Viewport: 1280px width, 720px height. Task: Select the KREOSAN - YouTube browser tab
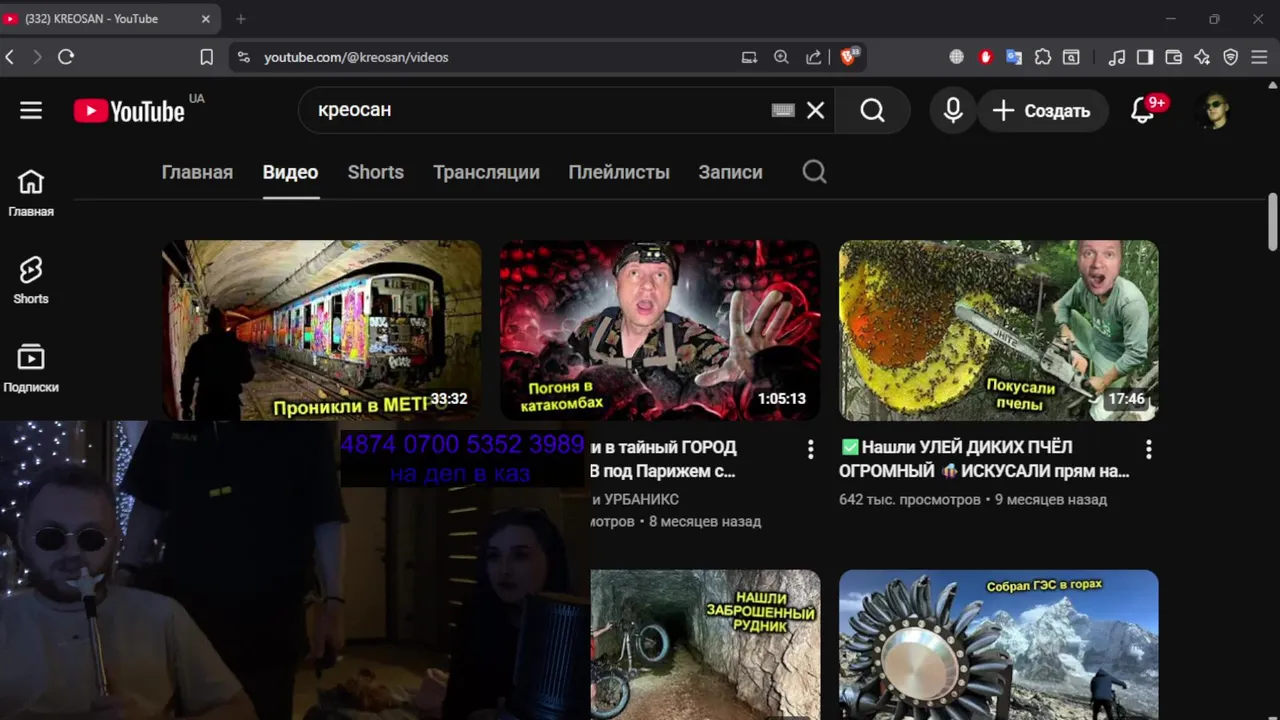coord(110,18)
